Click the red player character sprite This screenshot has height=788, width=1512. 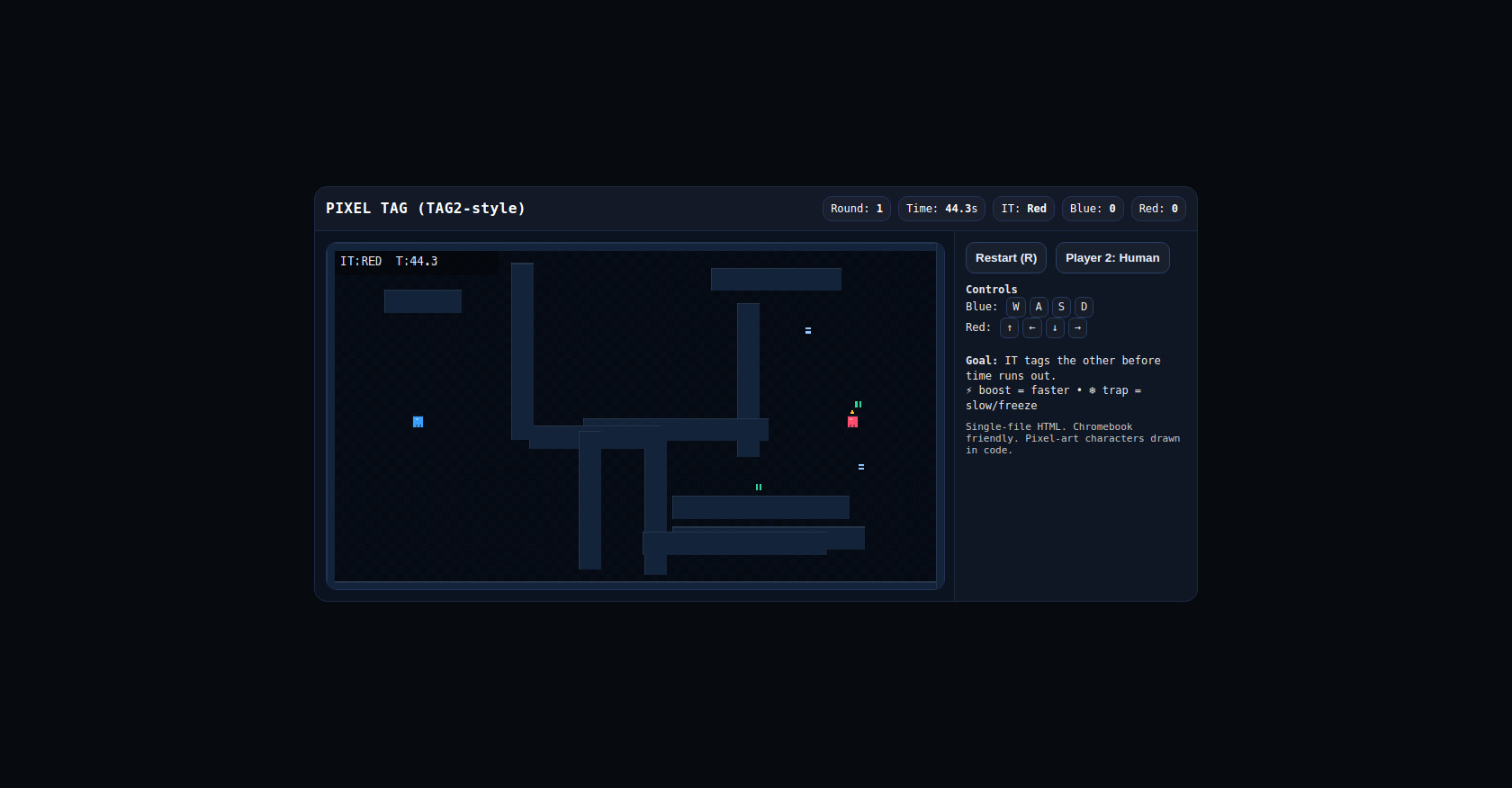[852, 421]
